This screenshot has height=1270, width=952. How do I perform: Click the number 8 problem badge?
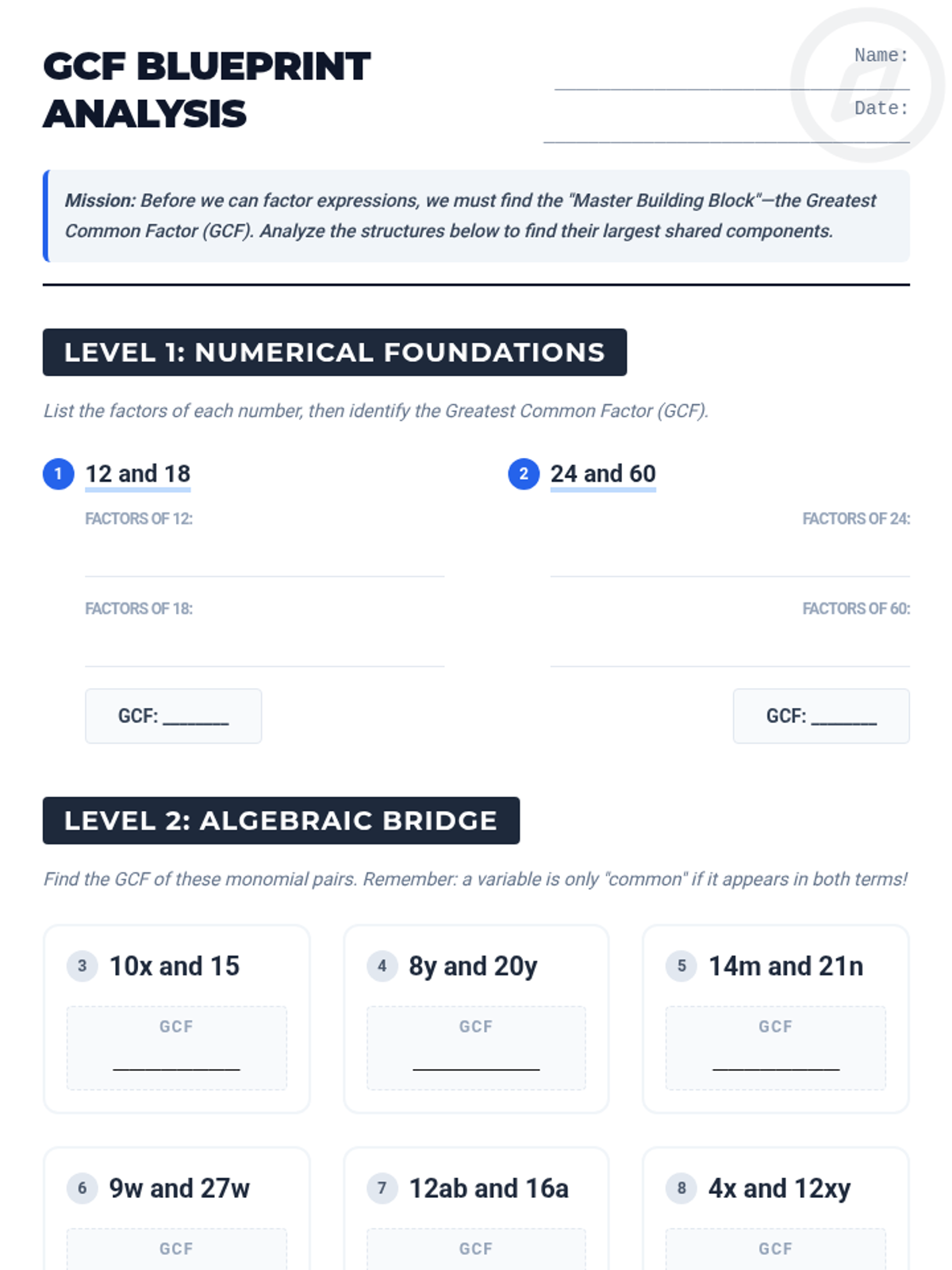point(681,1188)
